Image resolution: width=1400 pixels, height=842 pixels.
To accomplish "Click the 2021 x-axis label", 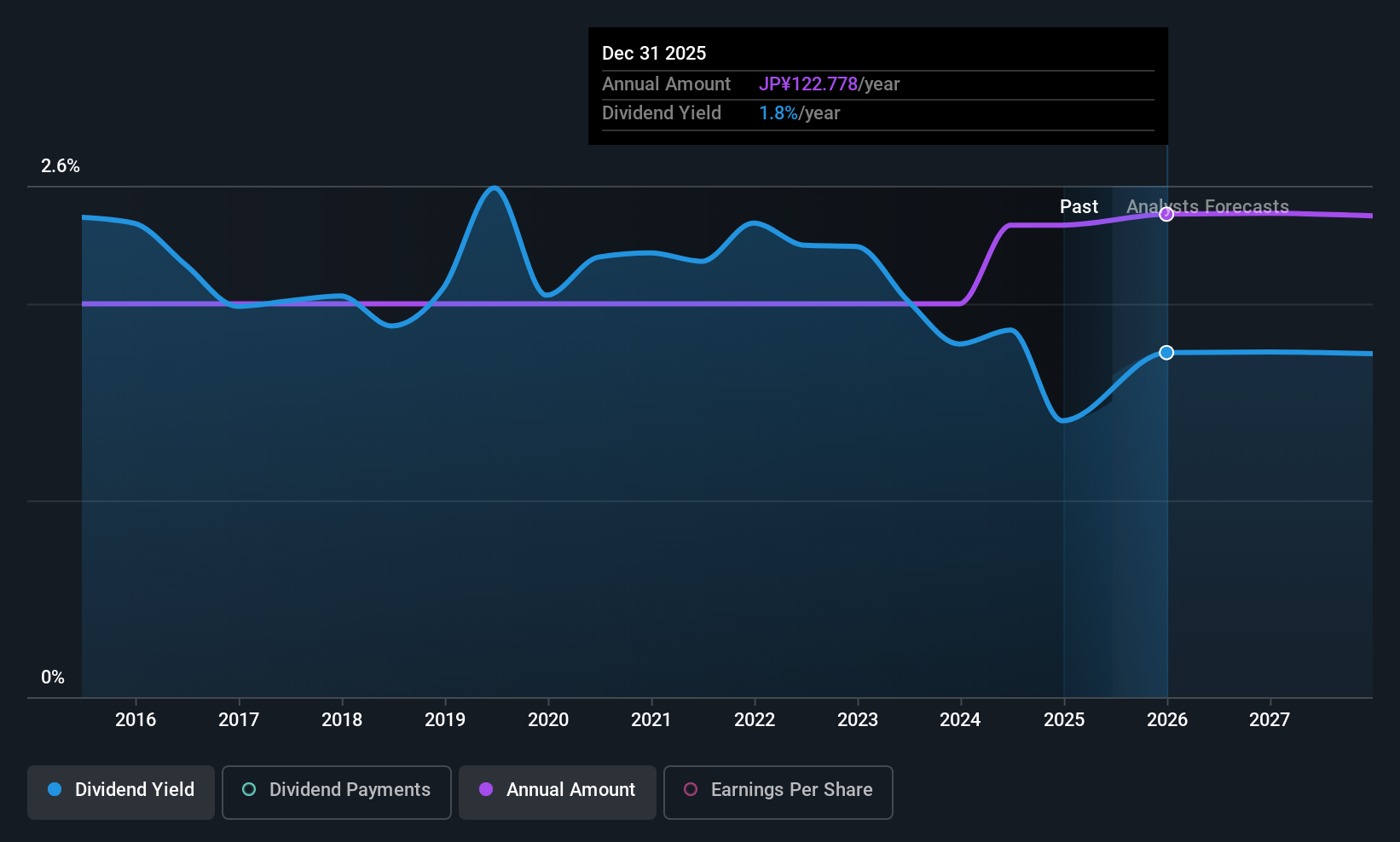I will tap(651, 720).
